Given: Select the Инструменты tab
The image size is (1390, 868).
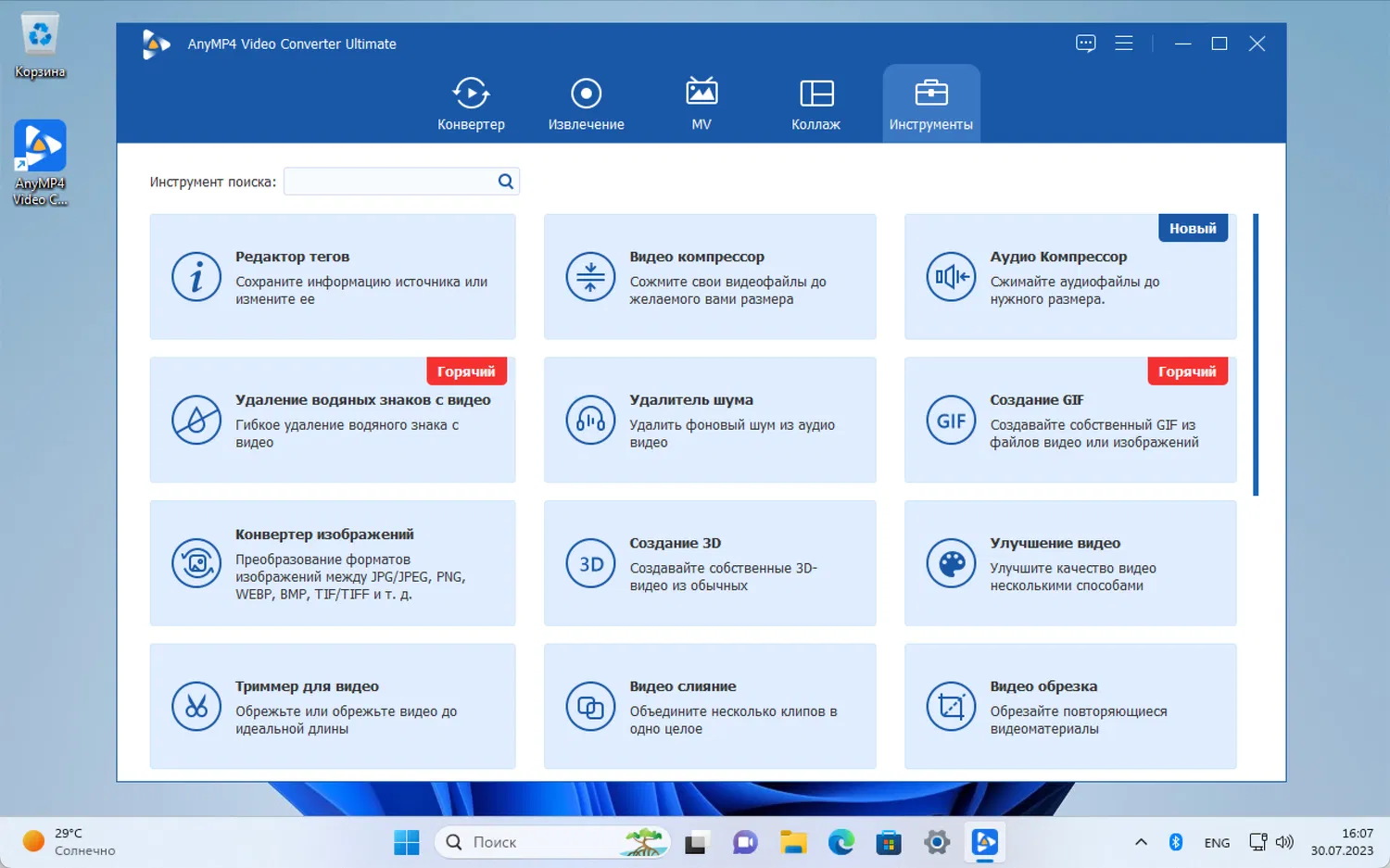Looking at the screenshot, I should [931, 104].
